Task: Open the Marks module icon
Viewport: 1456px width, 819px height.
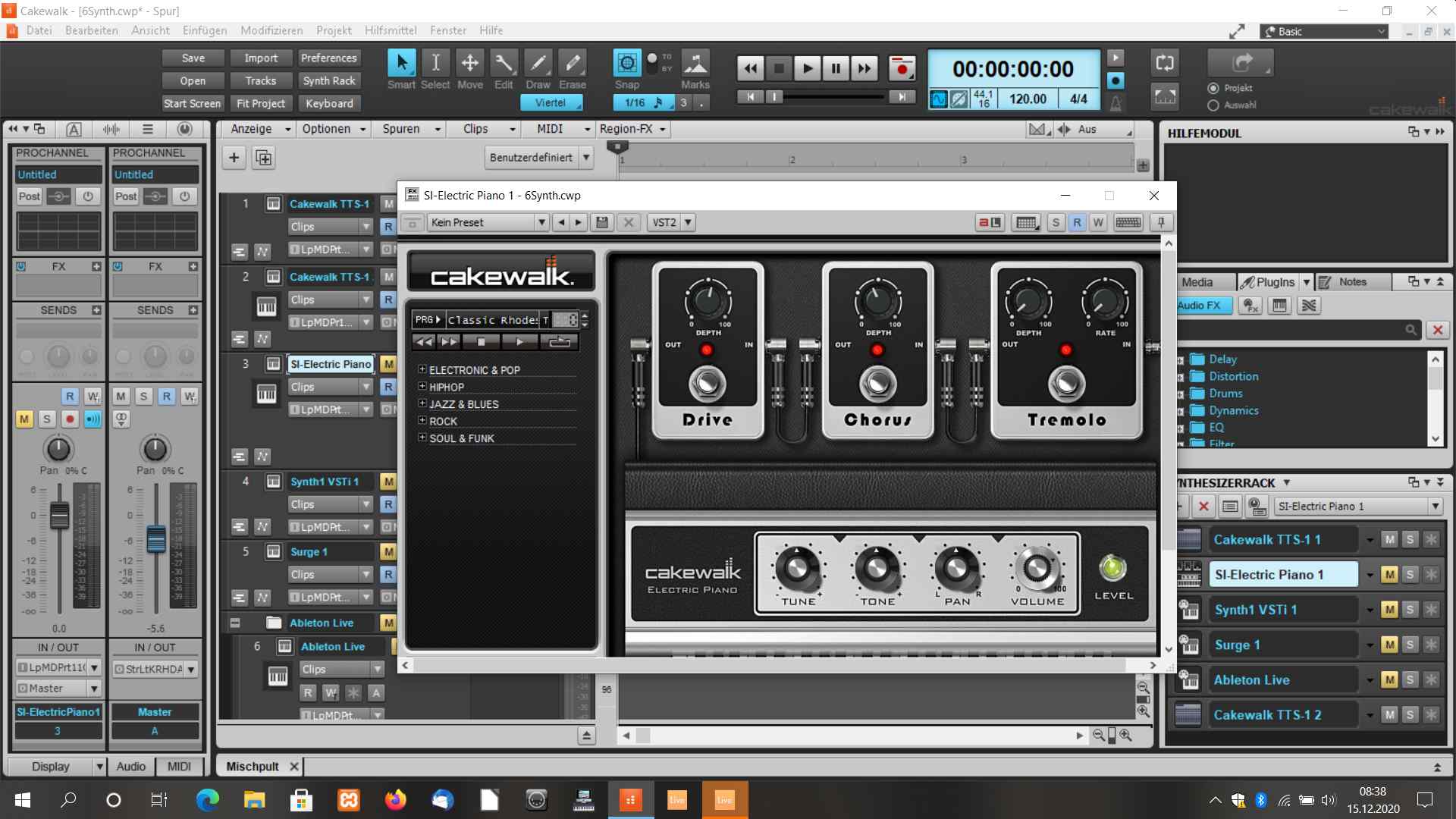Action: tap(695, 63)
